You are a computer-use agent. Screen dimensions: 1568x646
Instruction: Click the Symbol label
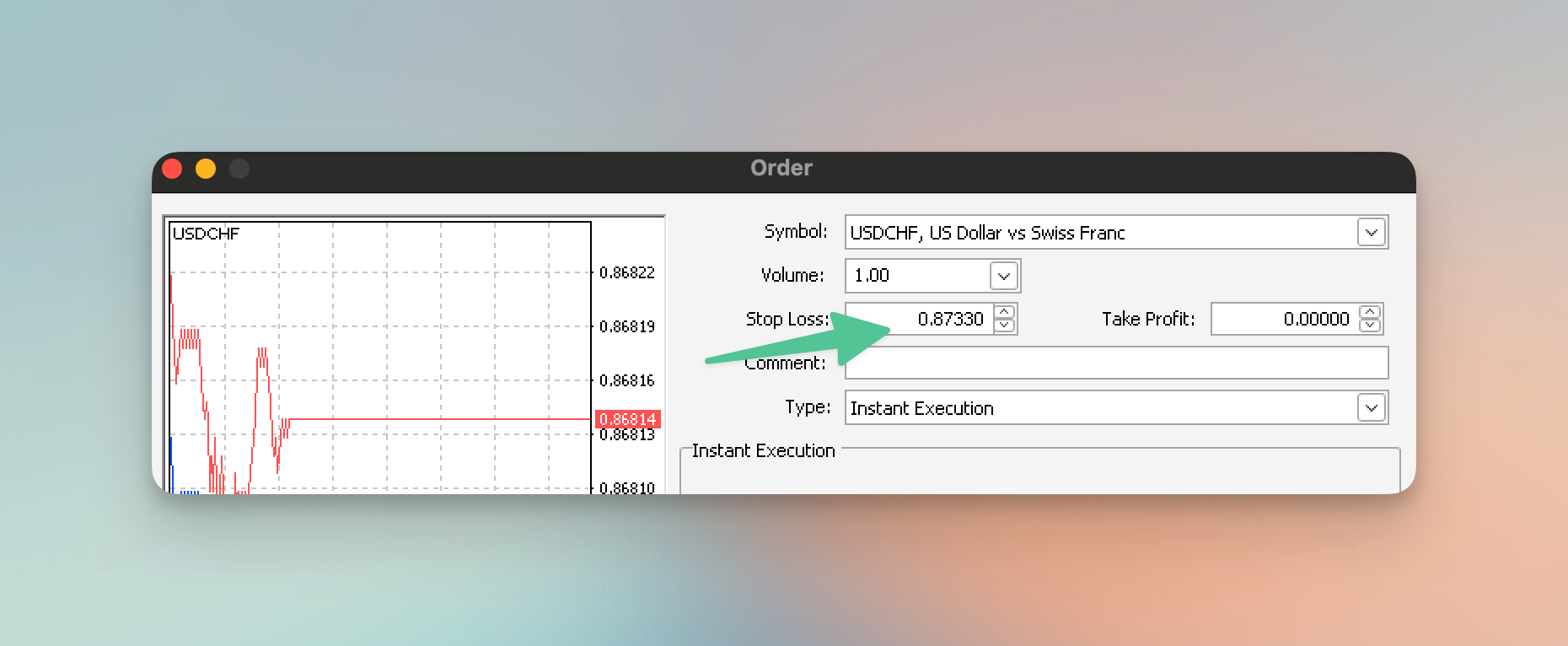point(796,232)
